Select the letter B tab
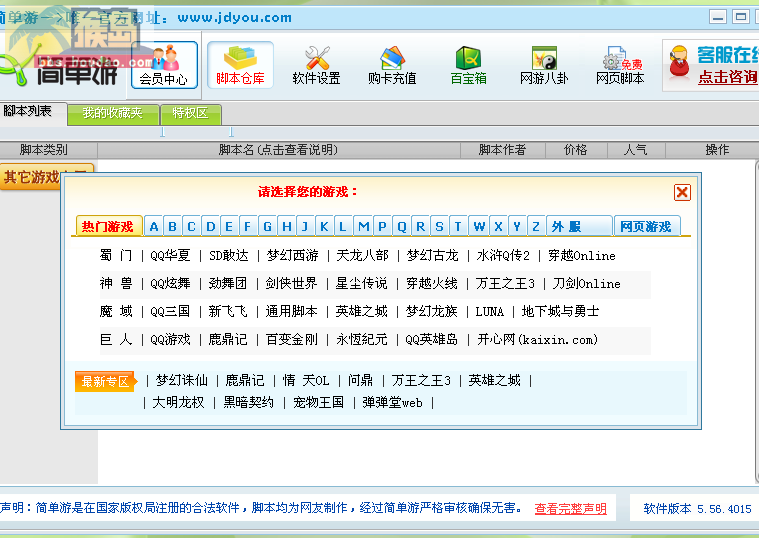The width and height of the screenshot is (759, 538). [x=172, y=226]
